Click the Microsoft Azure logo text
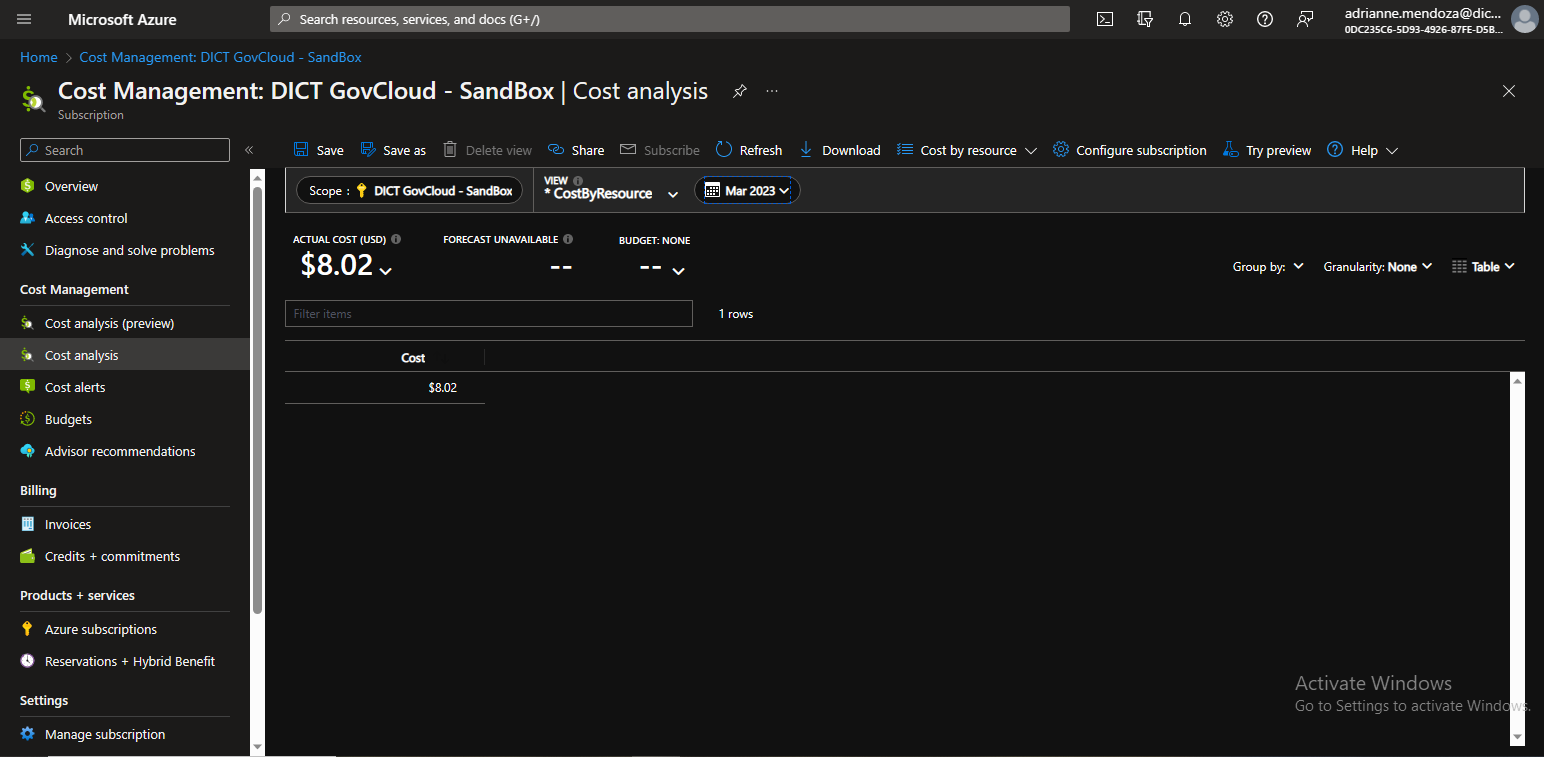This screenshot has width=1544, height=757. 122,19
